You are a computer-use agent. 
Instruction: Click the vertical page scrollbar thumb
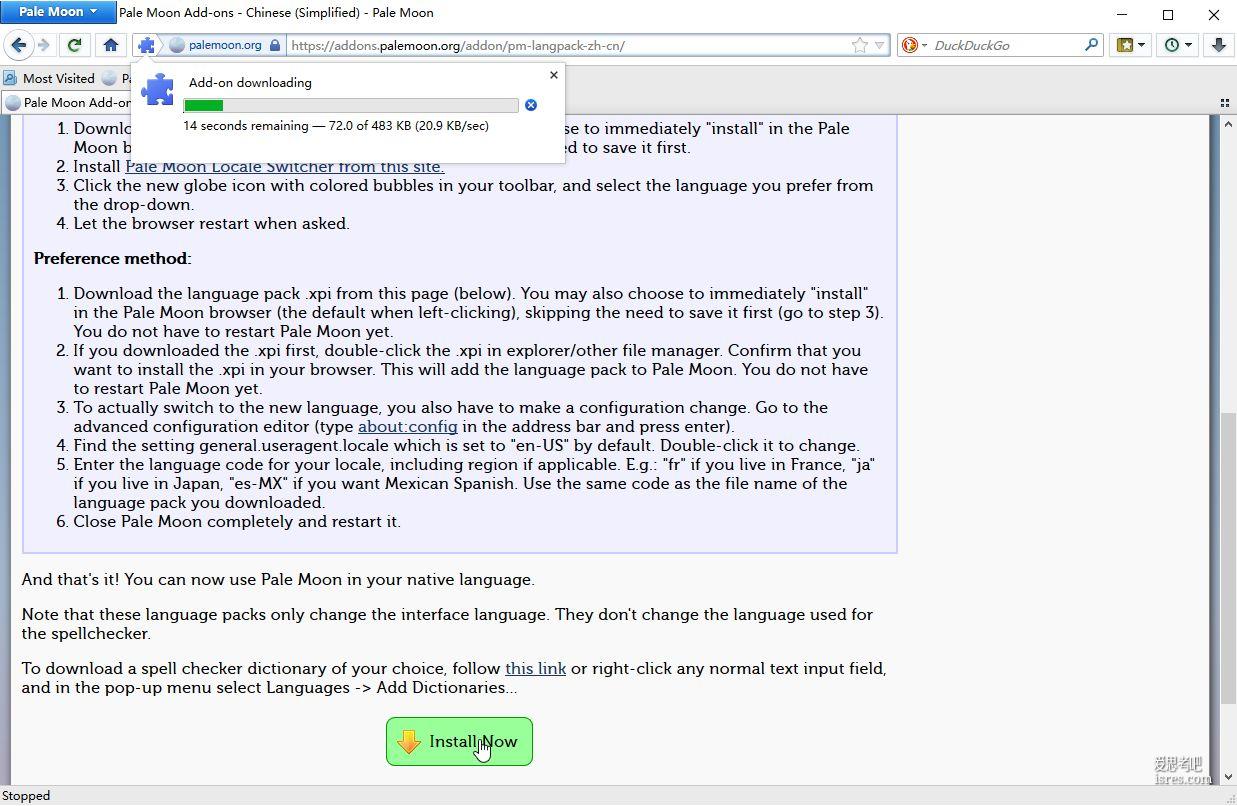[1229, 557]
